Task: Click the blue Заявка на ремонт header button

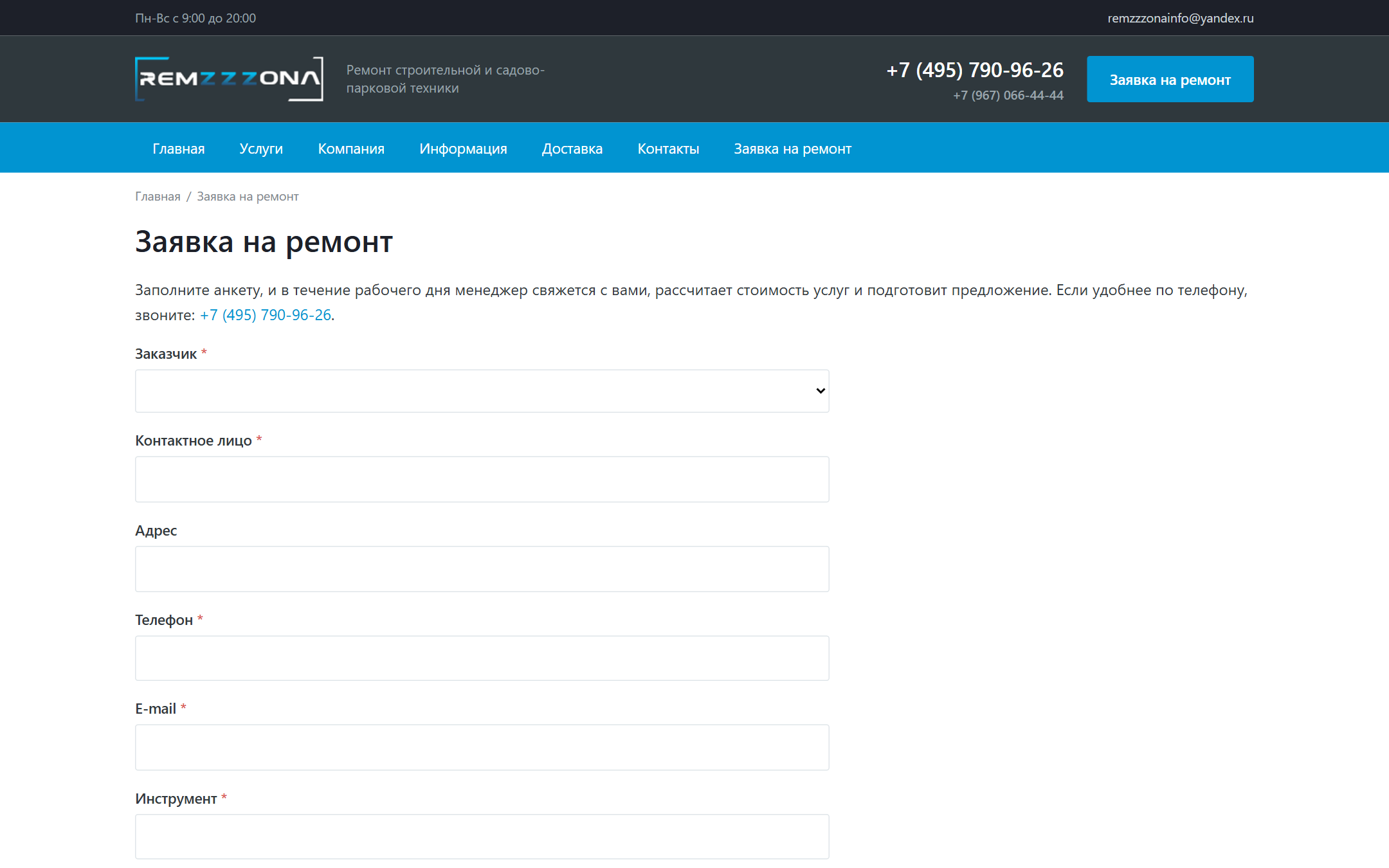Action: 1170,79
